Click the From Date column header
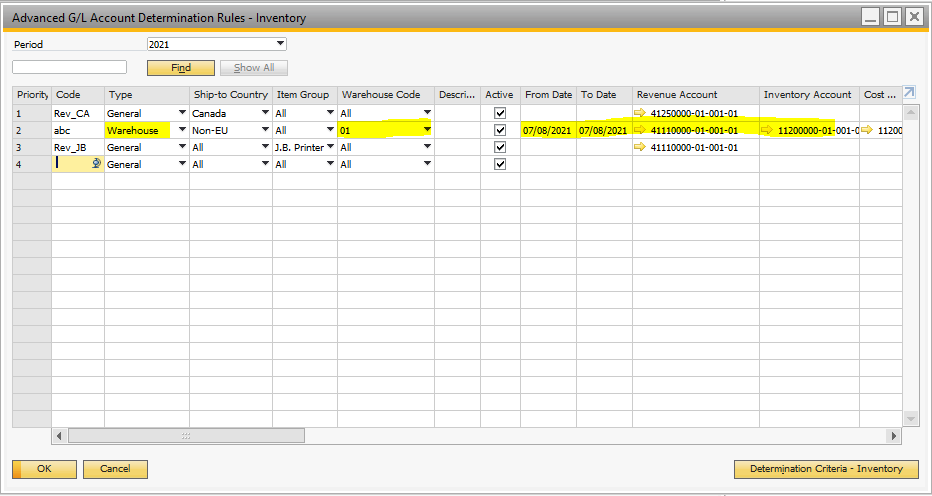932x496 pixels. pos(549,95)
